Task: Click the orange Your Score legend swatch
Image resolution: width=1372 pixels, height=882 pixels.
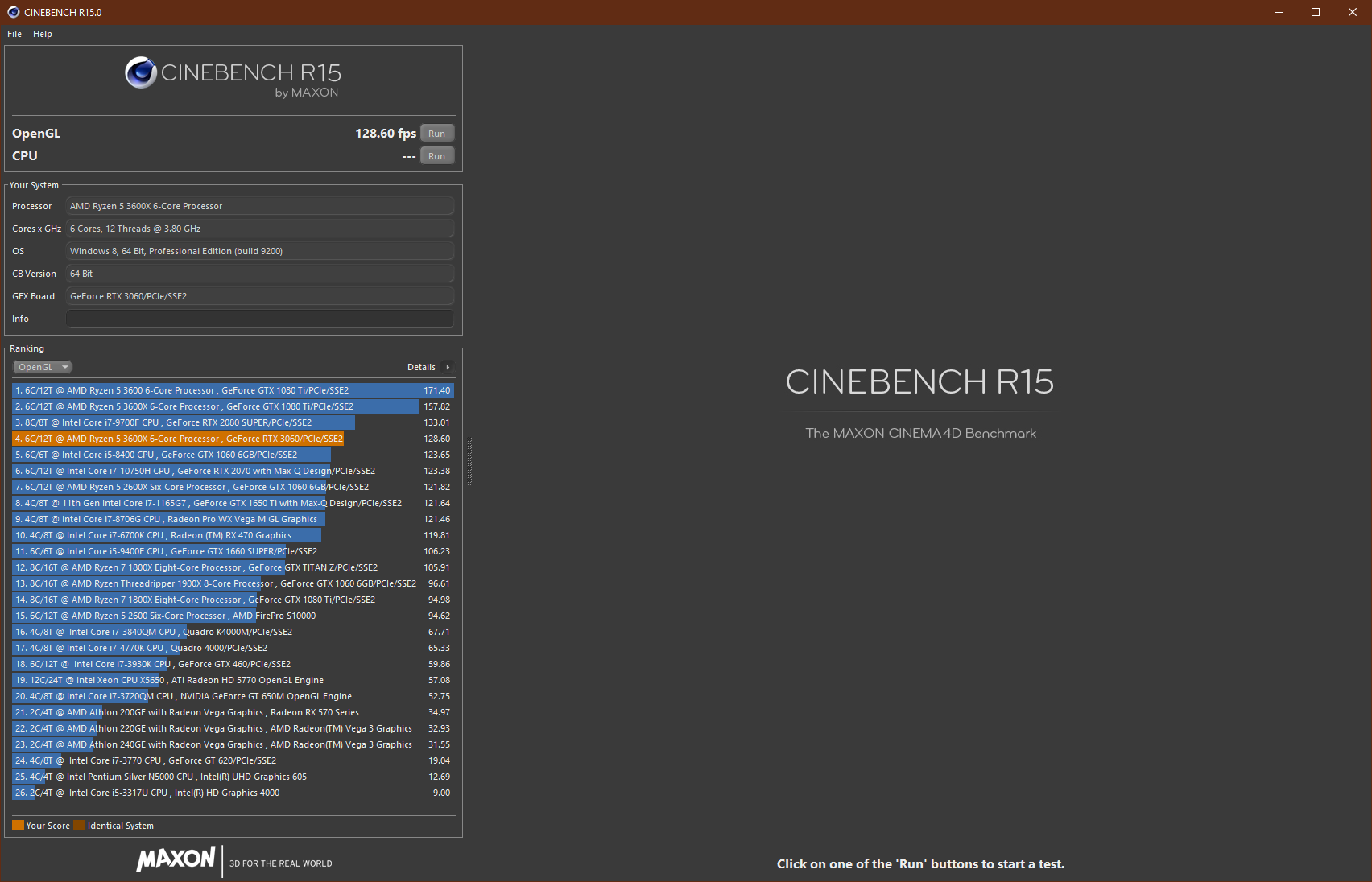Action: (x=18, y=826)
